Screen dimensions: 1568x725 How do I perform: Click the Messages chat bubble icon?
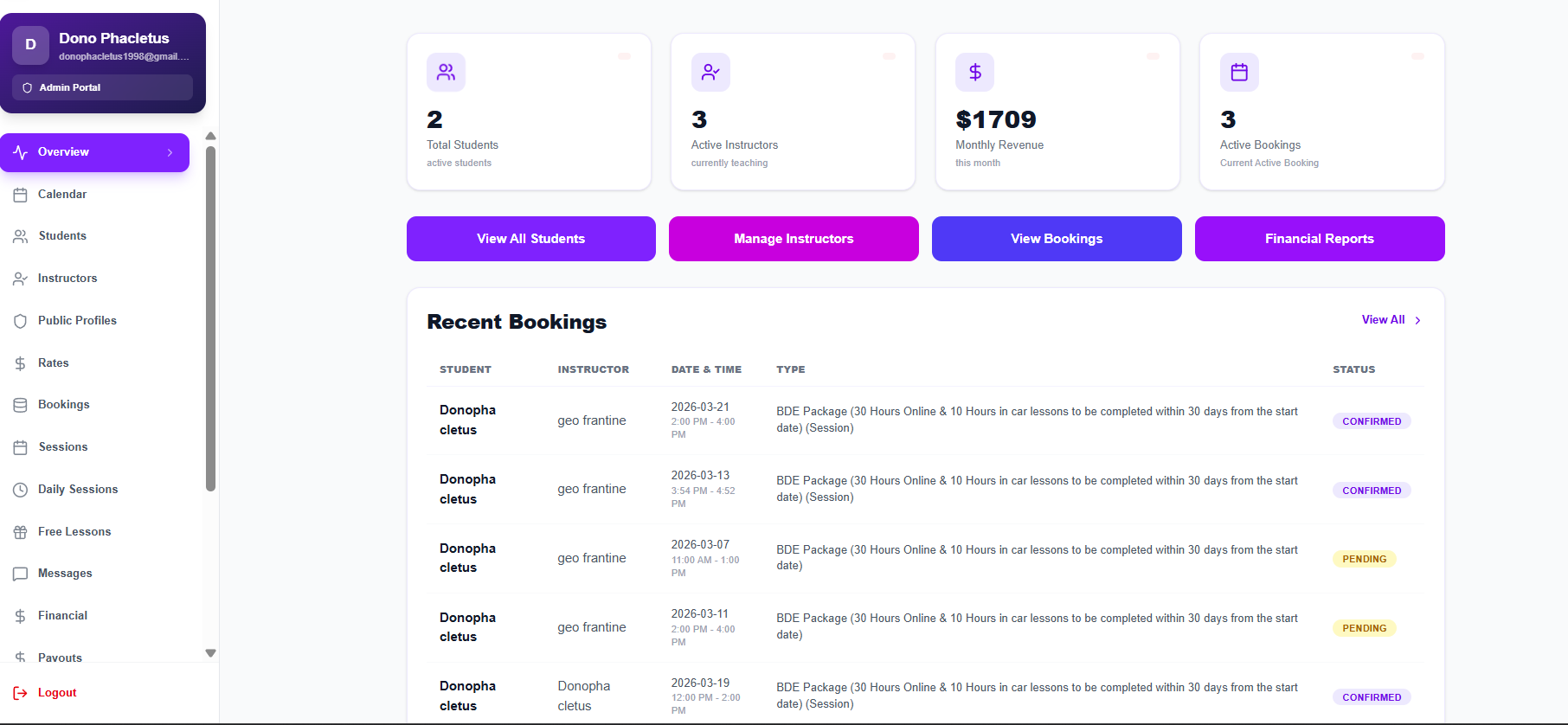pyautogui.click(x=21, y=573)
